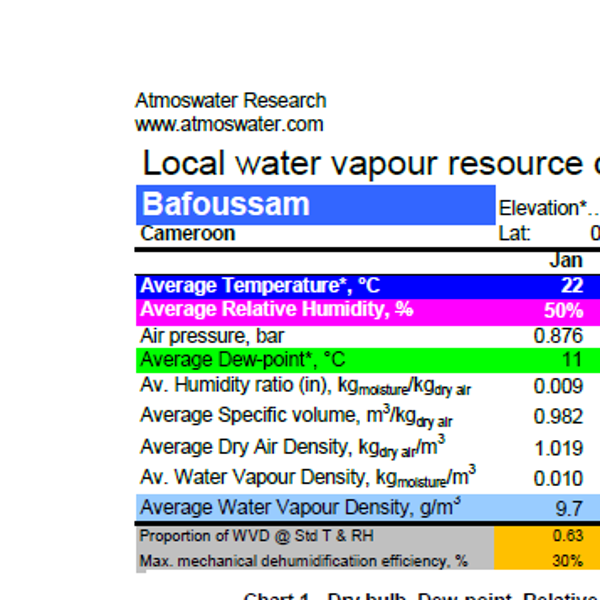Viewport: 600px width, 600px height.
Task: Click the Bafoussam city name cell
Action: pos(316,205)
